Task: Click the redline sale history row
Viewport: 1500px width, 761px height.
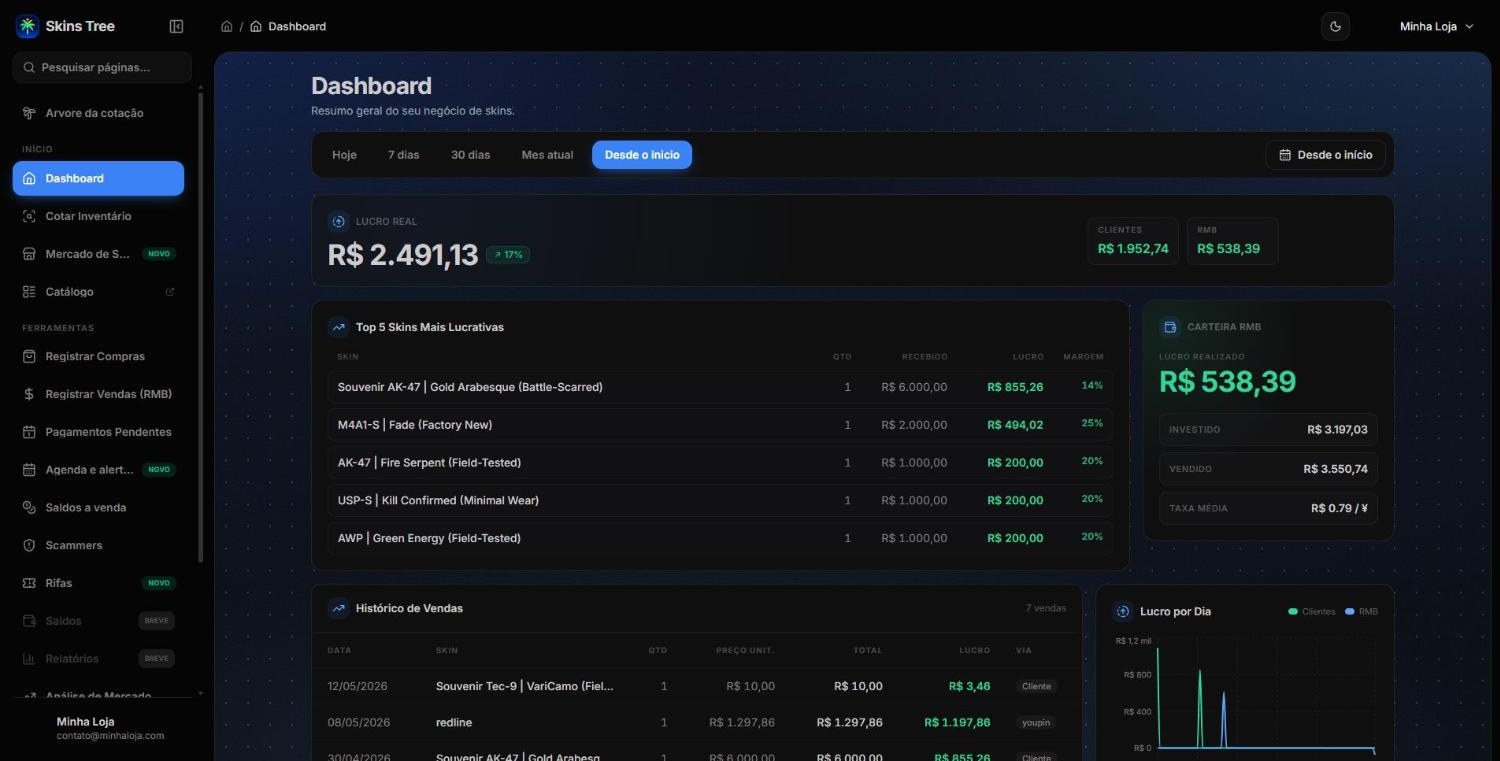Action: click(x=696, y=722)
